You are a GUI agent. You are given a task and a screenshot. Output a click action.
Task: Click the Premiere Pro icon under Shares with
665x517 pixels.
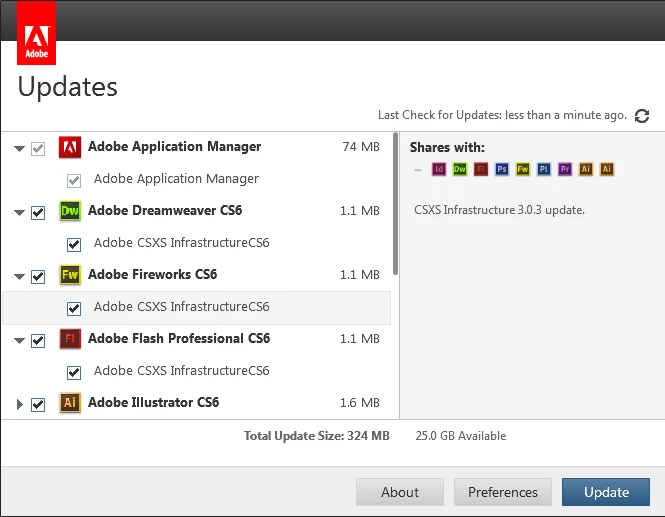coord(565,169)
